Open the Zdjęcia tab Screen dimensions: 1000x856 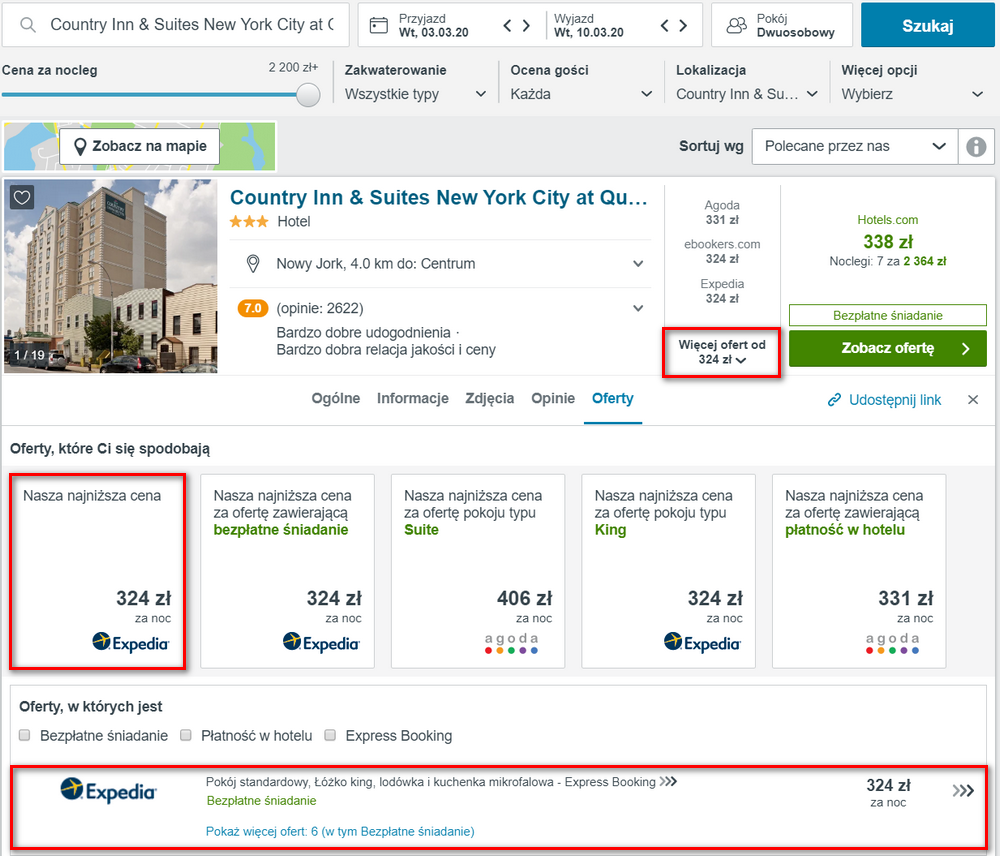(x=489, y=399)
